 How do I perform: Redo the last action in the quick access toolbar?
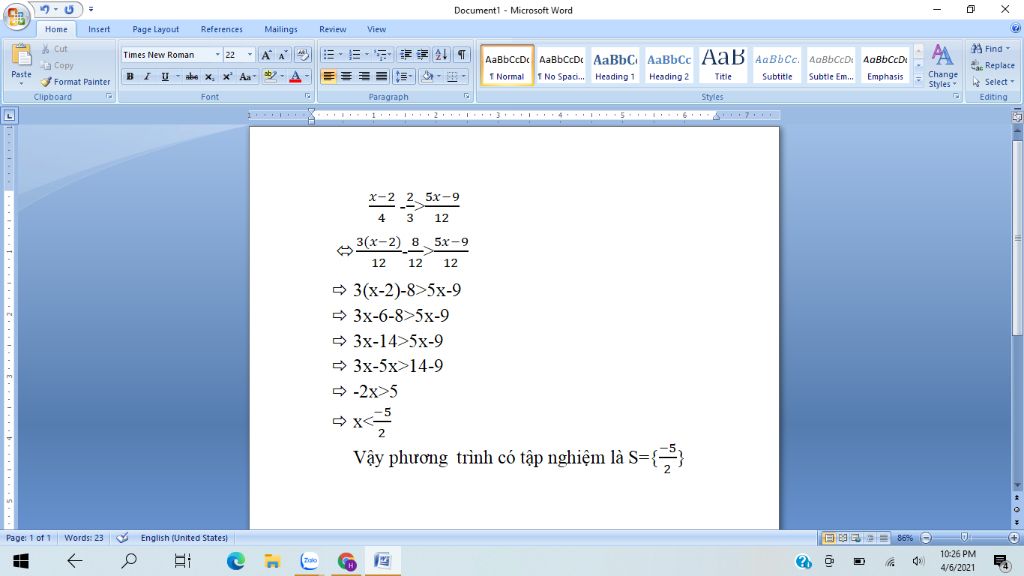[69, 10]
